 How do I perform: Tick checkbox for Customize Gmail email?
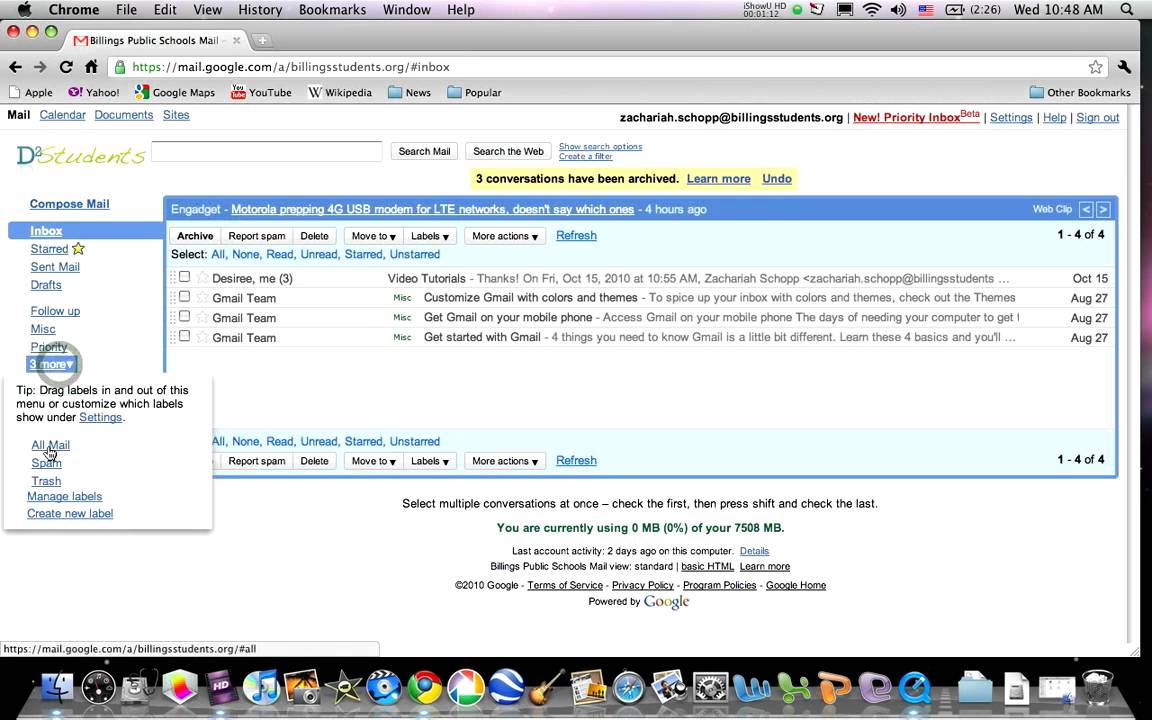tap(184, 297)
